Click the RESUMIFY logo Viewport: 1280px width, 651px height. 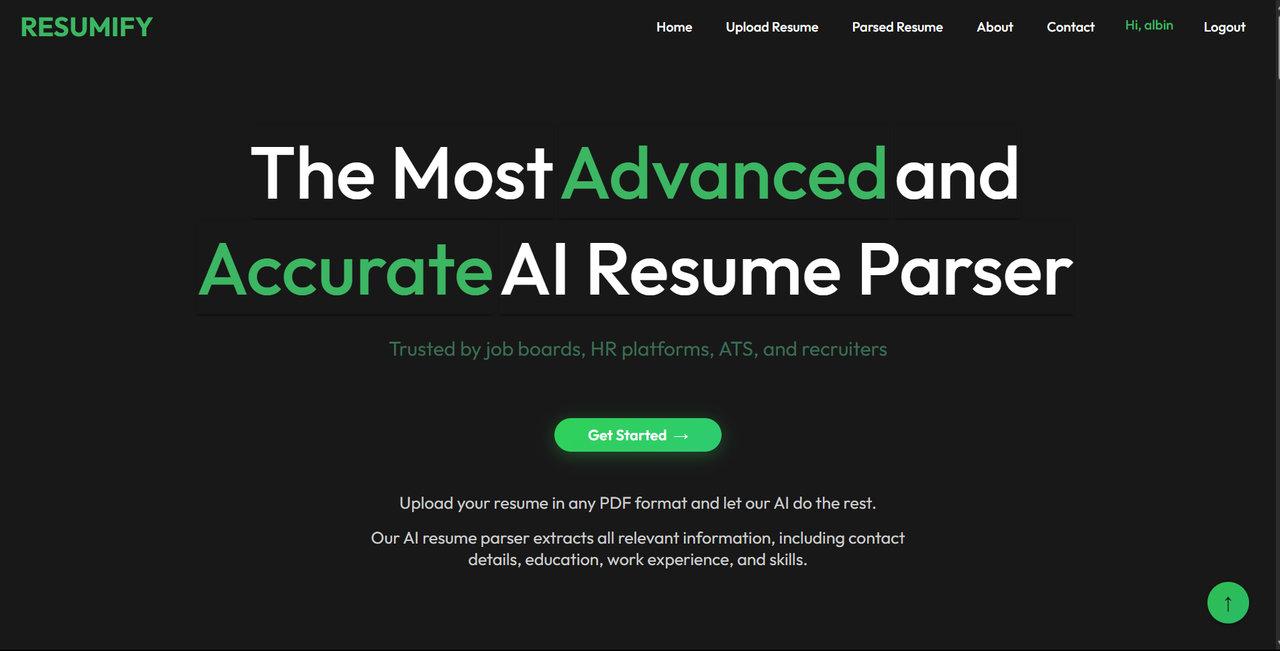[x=86, y=27]
